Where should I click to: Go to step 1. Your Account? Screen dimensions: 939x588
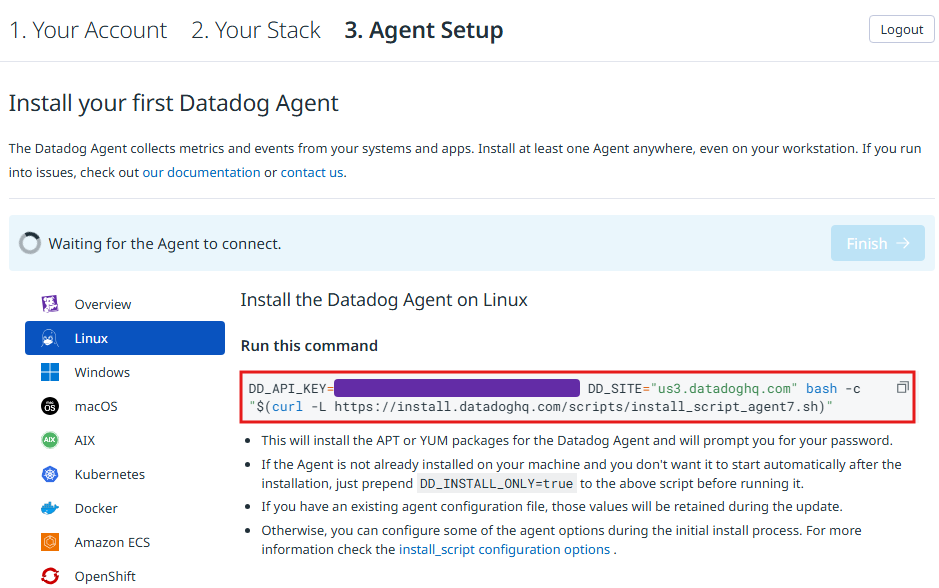pos(88,30)
